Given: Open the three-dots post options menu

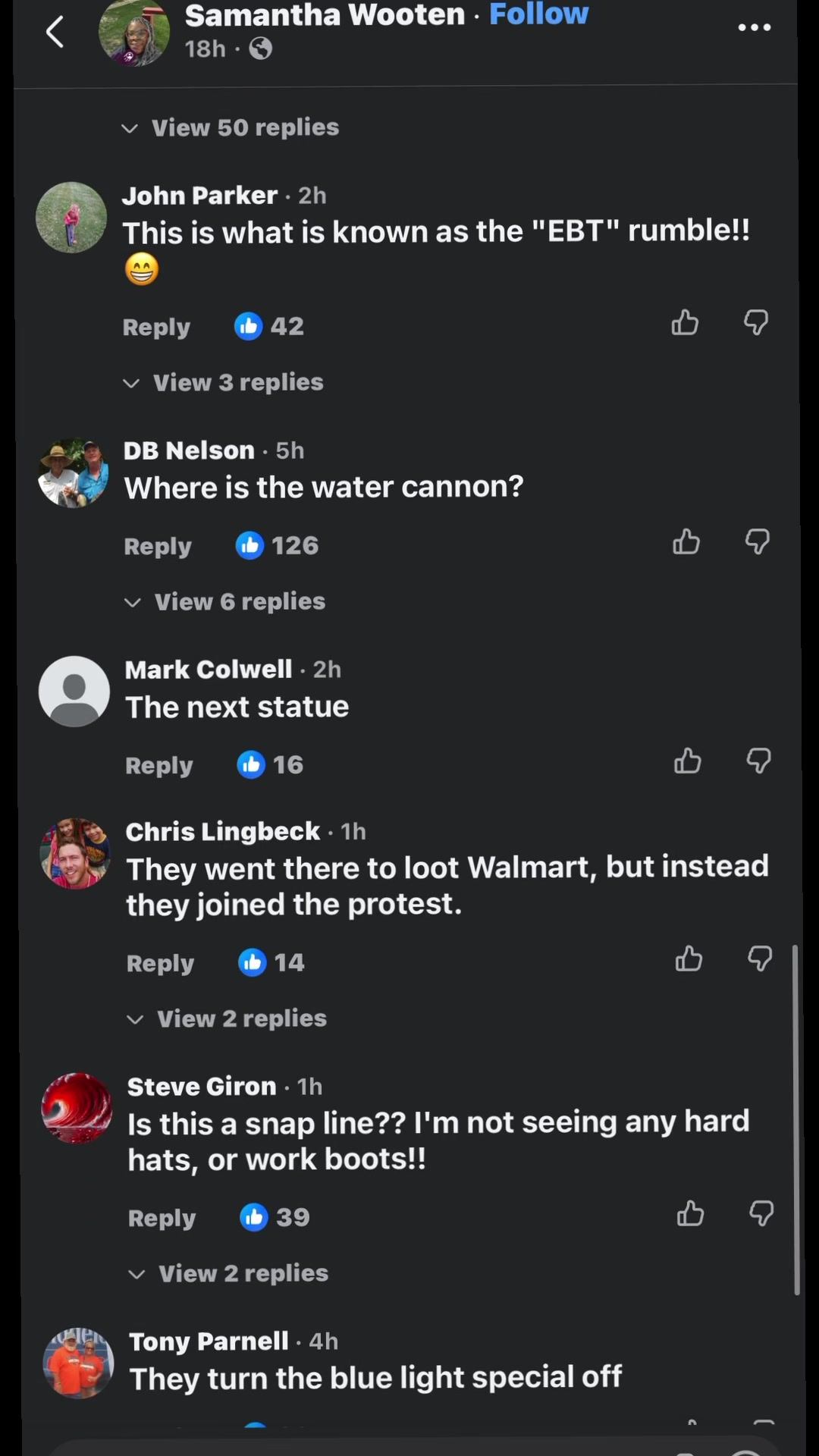Looking at the screenshot, I should pyautogui.click(x=755, y=27).
